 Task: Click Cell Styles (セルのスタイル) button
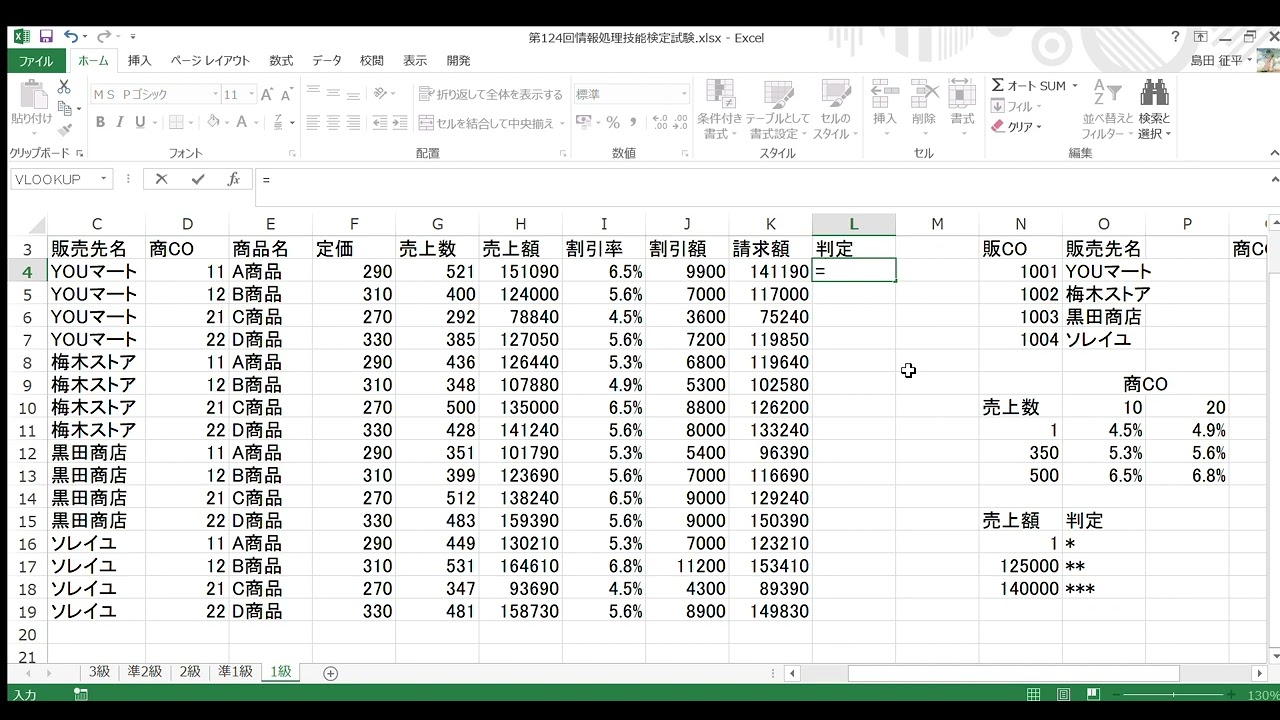835,109
